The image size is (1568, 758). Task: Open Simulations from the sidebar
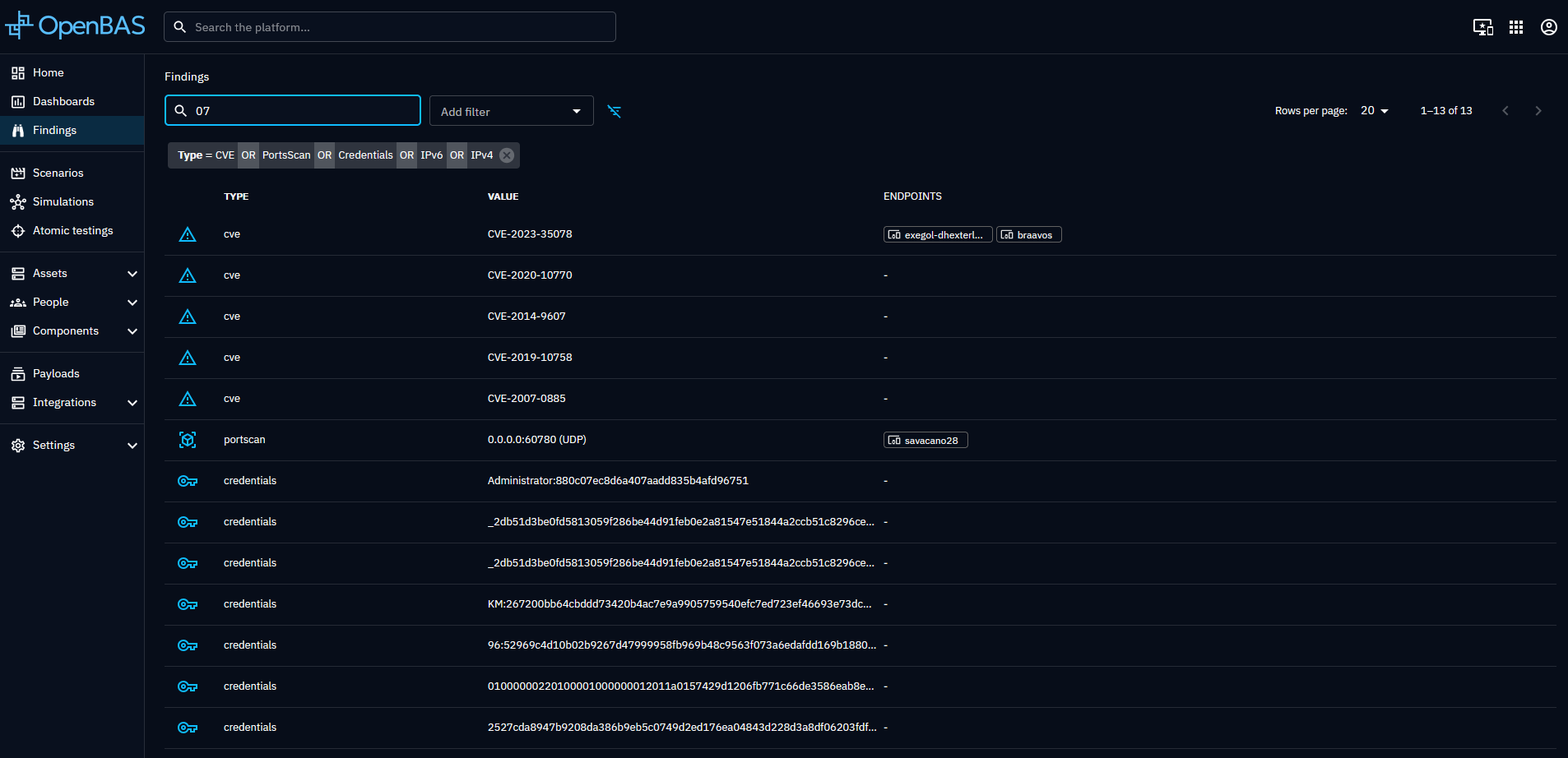pos(63,202)
